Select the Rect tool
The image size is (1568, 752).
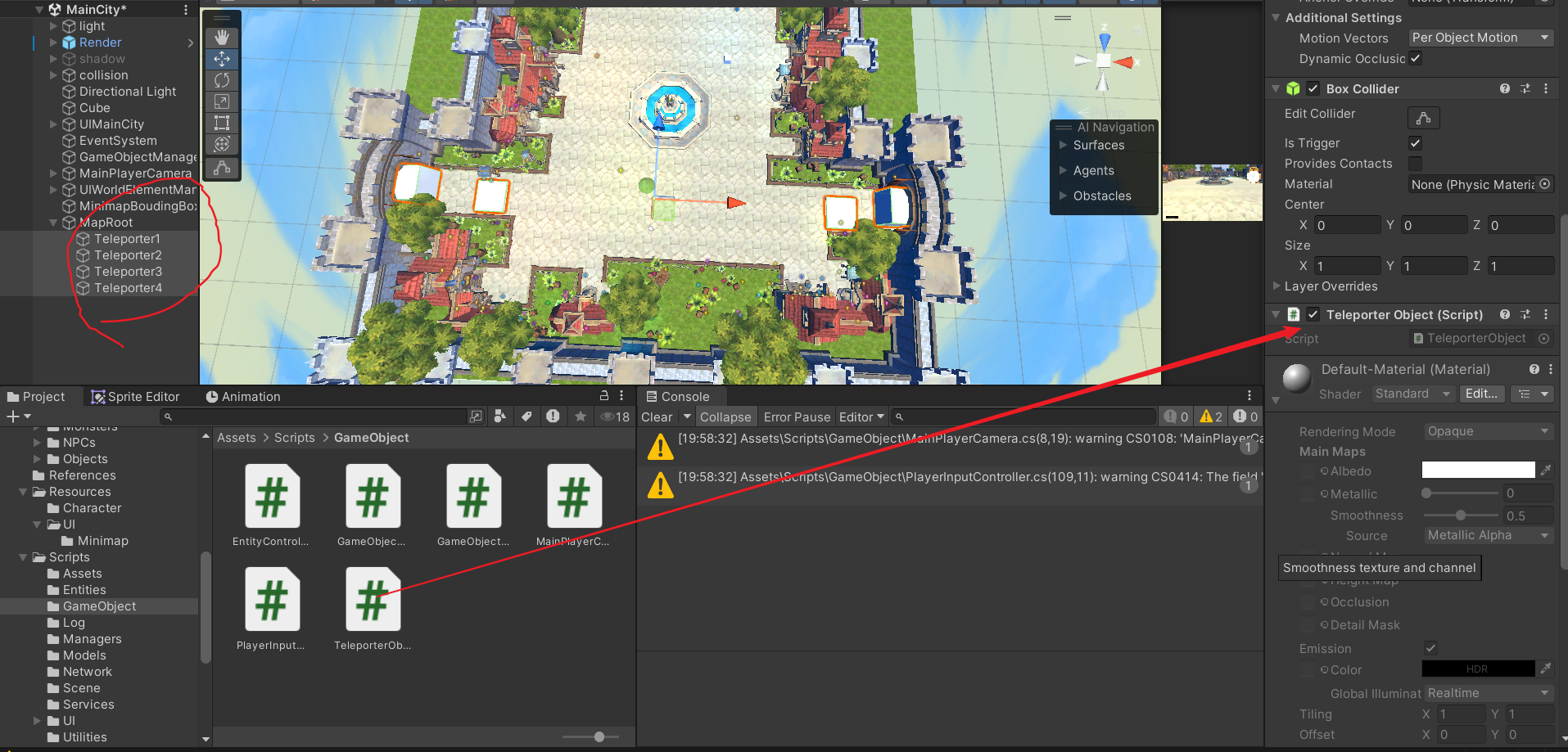[221, 123]
